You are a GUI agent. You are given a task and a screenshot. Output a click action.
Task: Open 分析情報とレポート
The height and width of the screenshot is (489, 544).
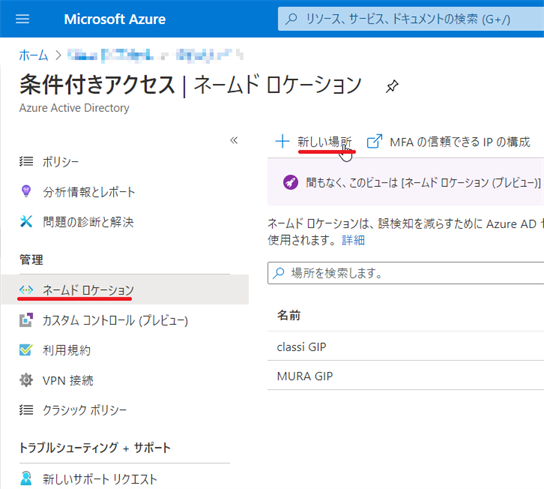tap(88, 192)
